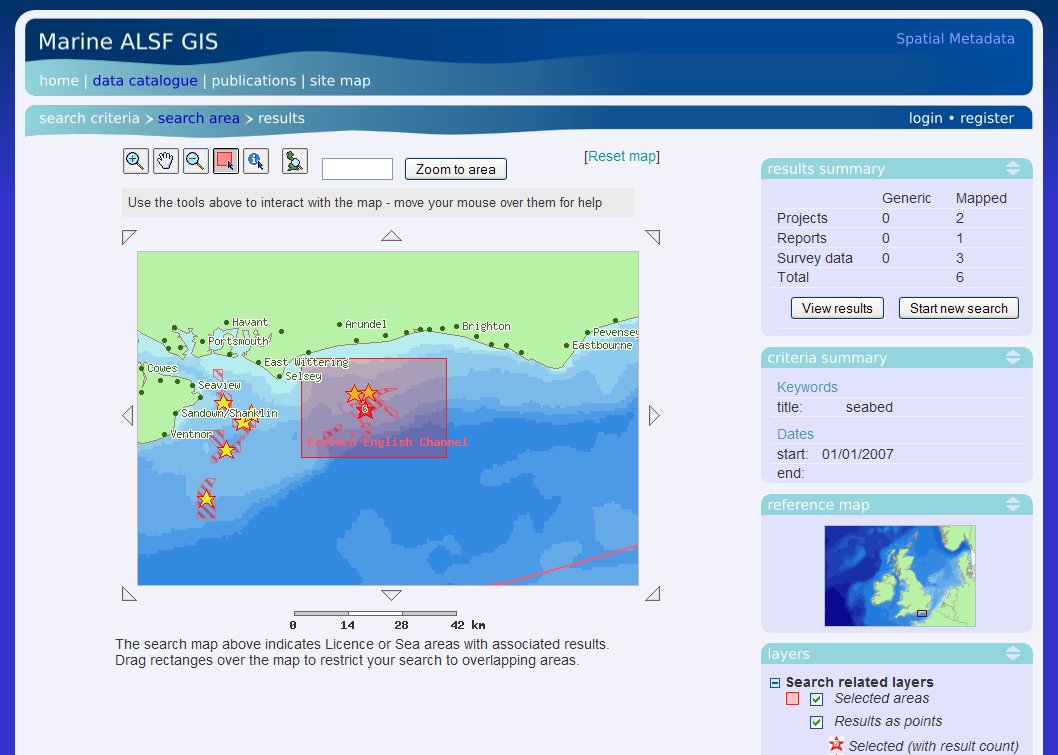This screenshot has height=755, width=1058.
Task: Pan the map north-east with the corner arrow
Action: click(652, 237)
